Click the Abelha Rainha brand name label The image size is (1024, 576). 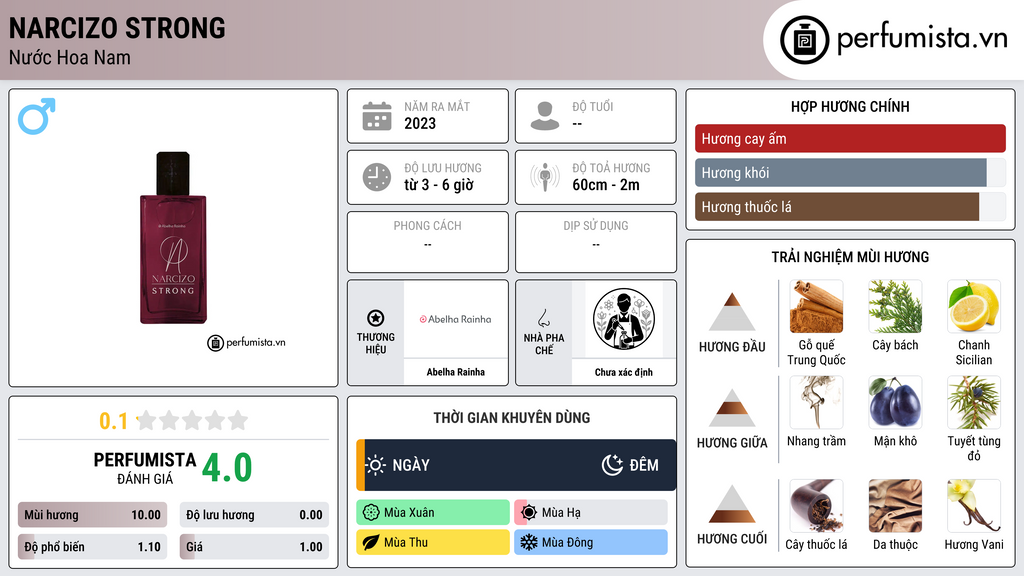(x=456, y=372)
